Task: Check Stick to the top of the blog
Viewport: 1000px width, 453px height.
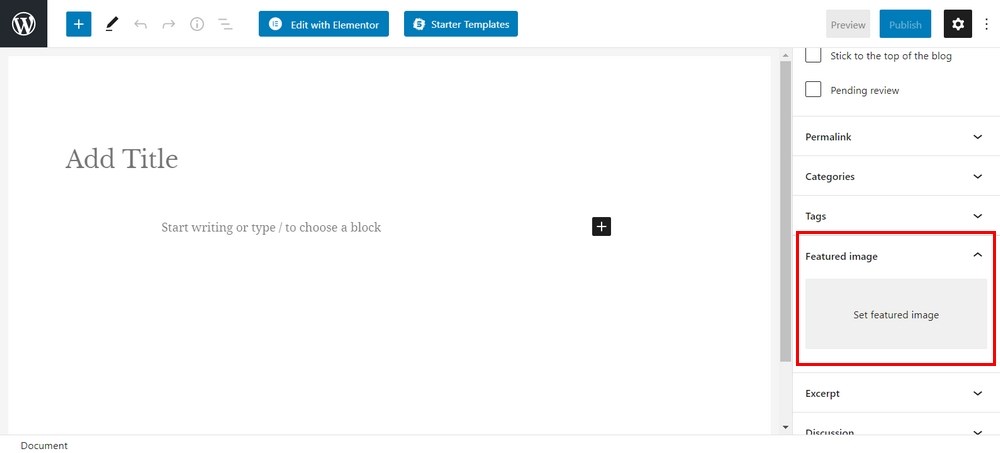Action: point(812,55)
